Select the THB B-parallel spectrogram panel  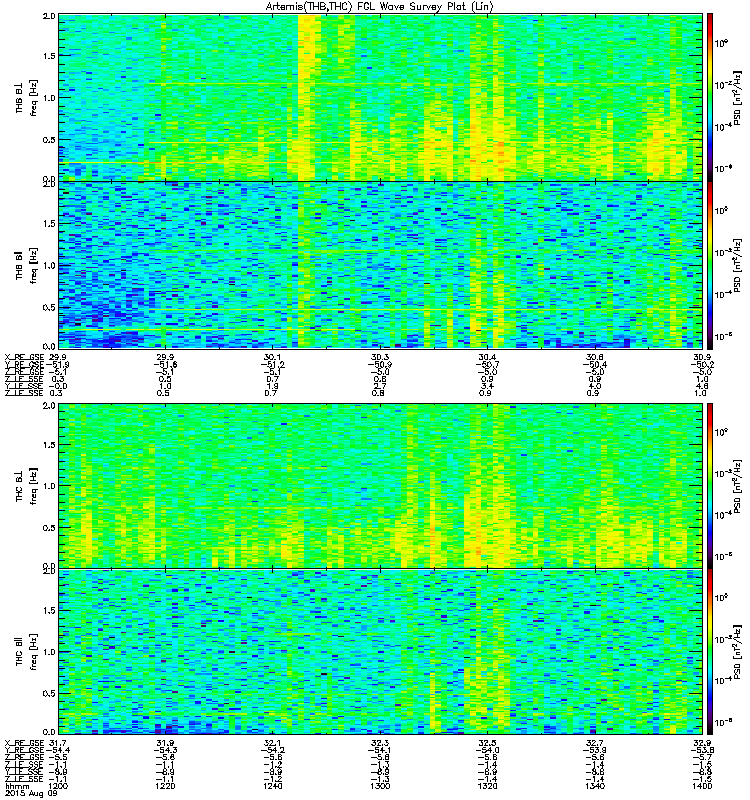point(381,265)
